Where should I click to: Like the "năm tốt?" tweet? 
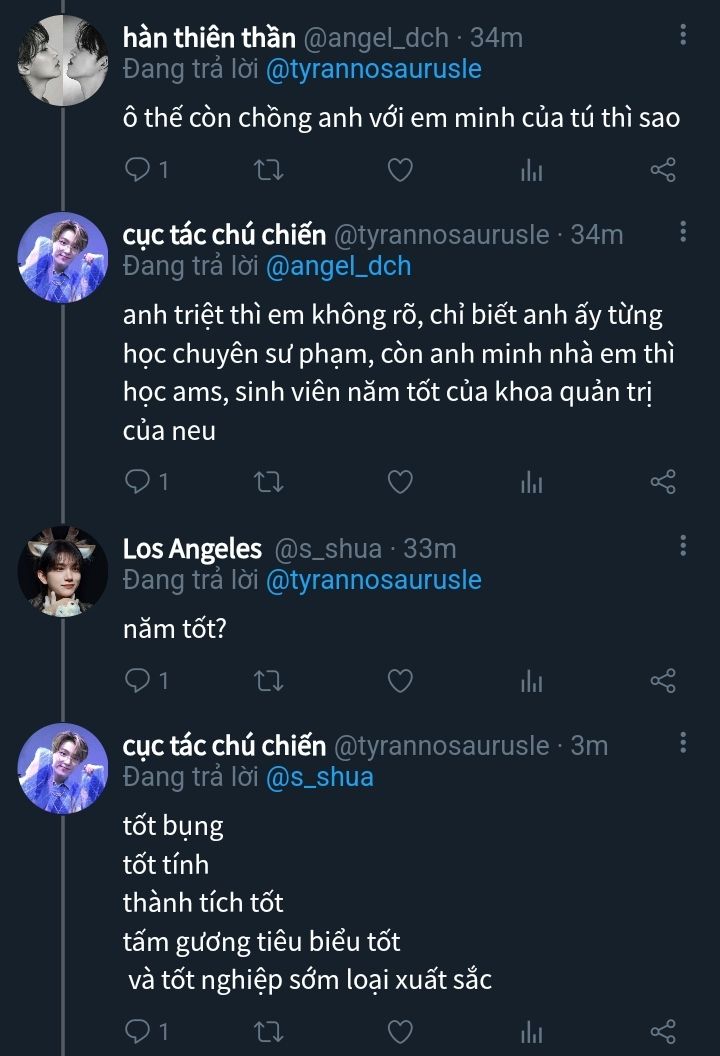400,681
